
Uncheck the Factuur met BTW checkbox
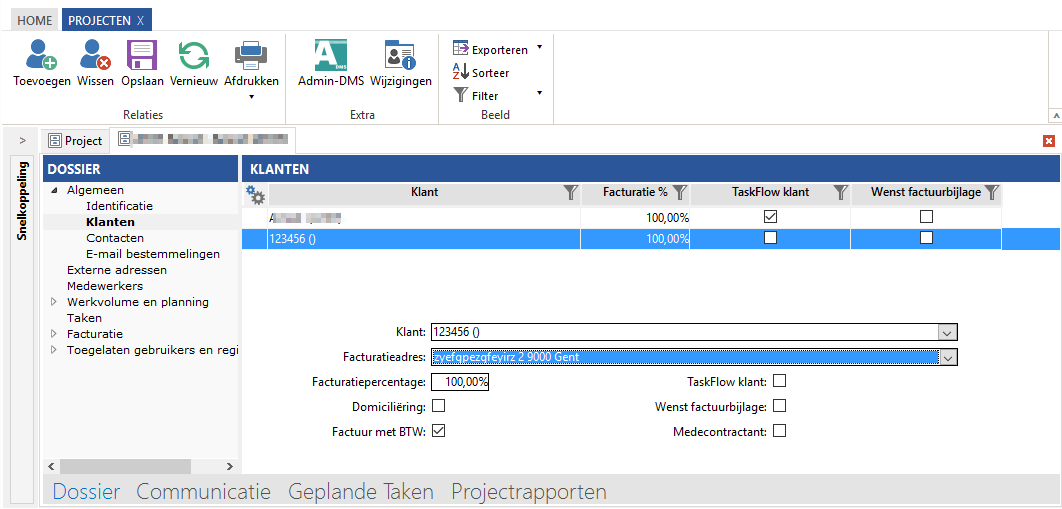pos(439,432)
